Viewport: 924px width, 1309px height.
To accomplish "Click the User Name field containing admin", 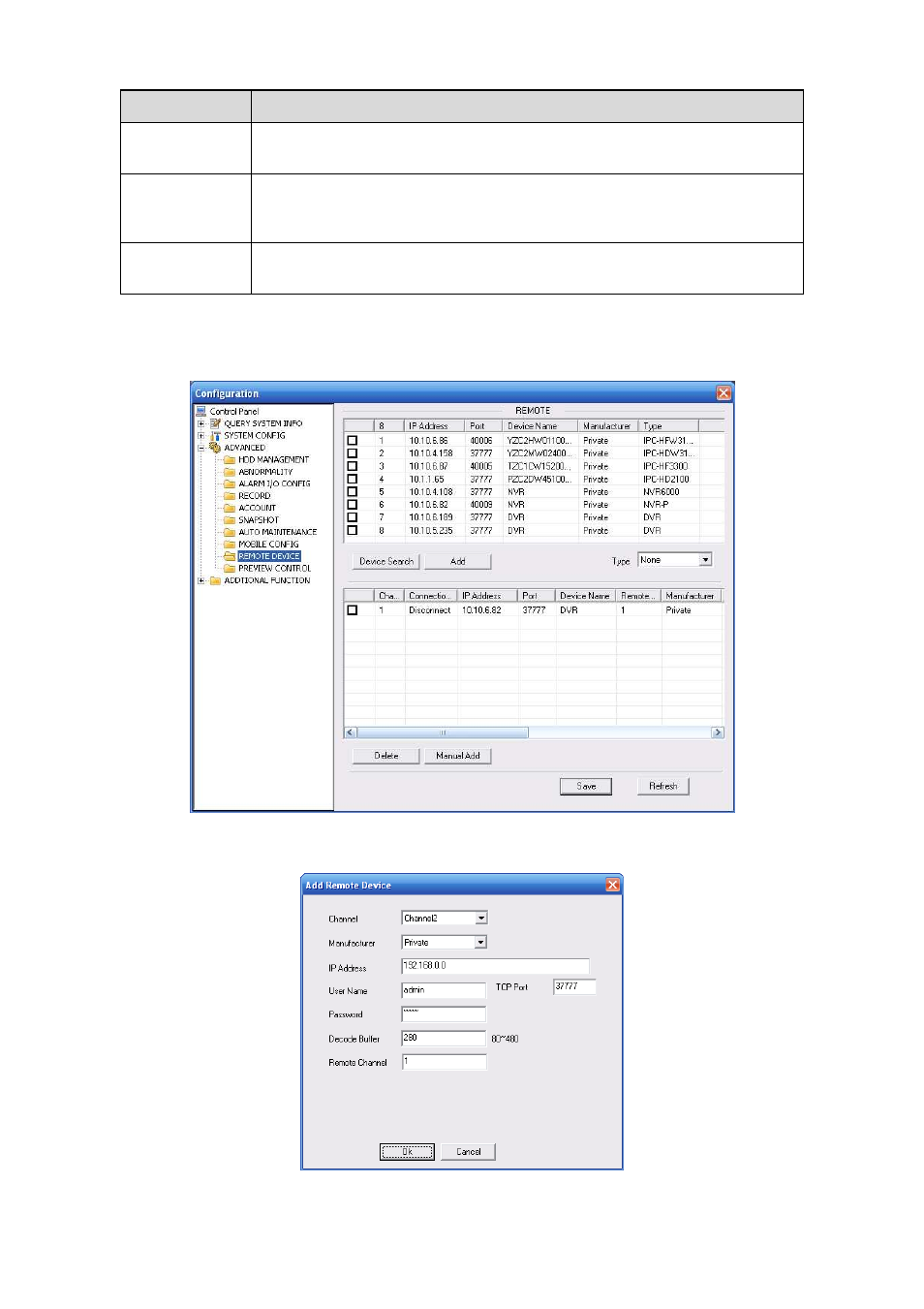I will click(x=444, y=990).
